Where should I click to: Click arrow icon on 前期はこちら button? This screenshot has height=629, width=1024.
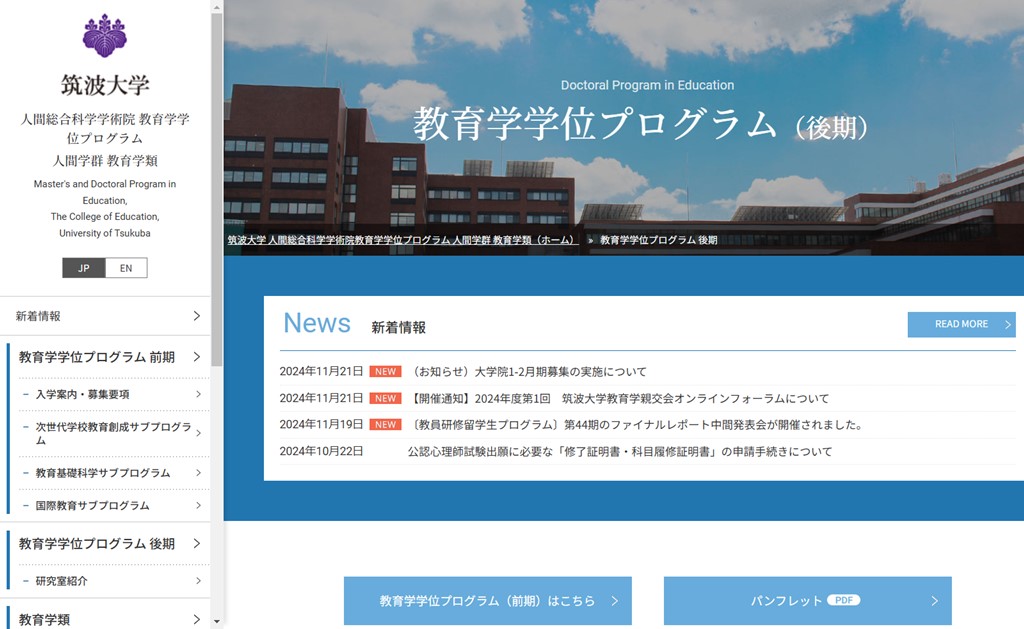pyautogui.click(x=615, y=601)
